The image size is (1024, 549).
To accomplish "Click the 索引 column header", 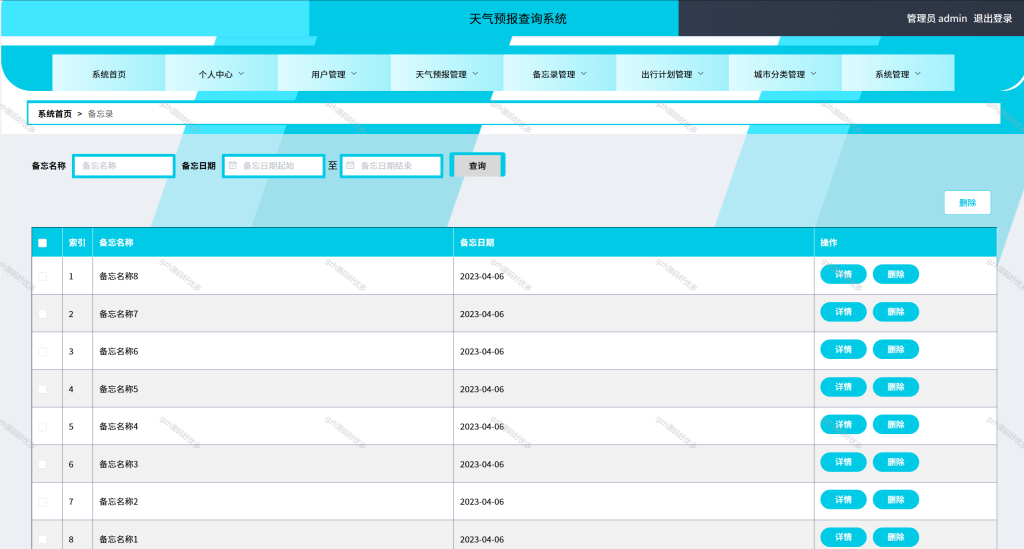I will (77, 243).
